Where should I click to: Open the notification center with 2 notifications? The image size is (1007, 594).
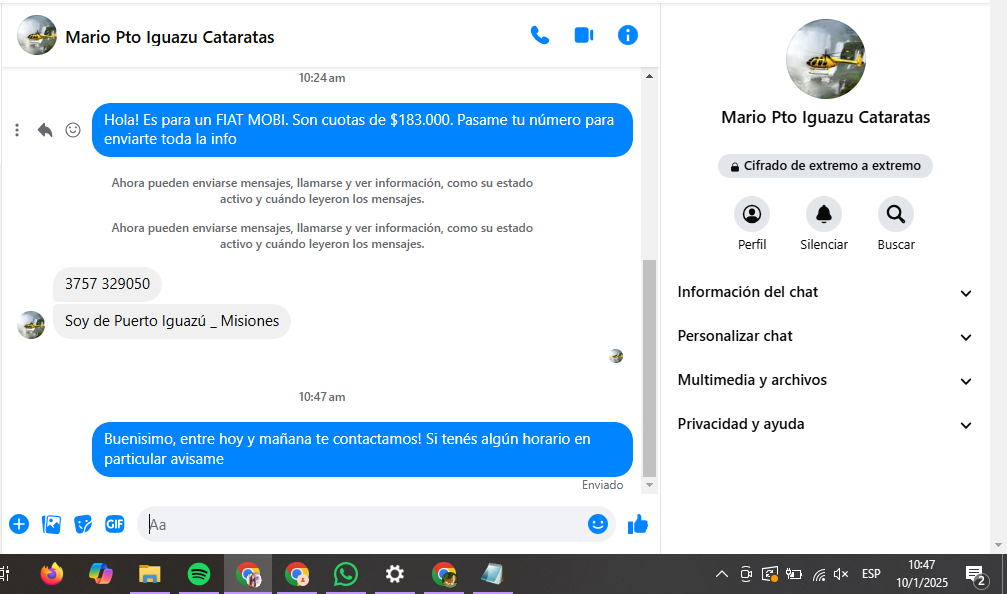pos(976,575)
